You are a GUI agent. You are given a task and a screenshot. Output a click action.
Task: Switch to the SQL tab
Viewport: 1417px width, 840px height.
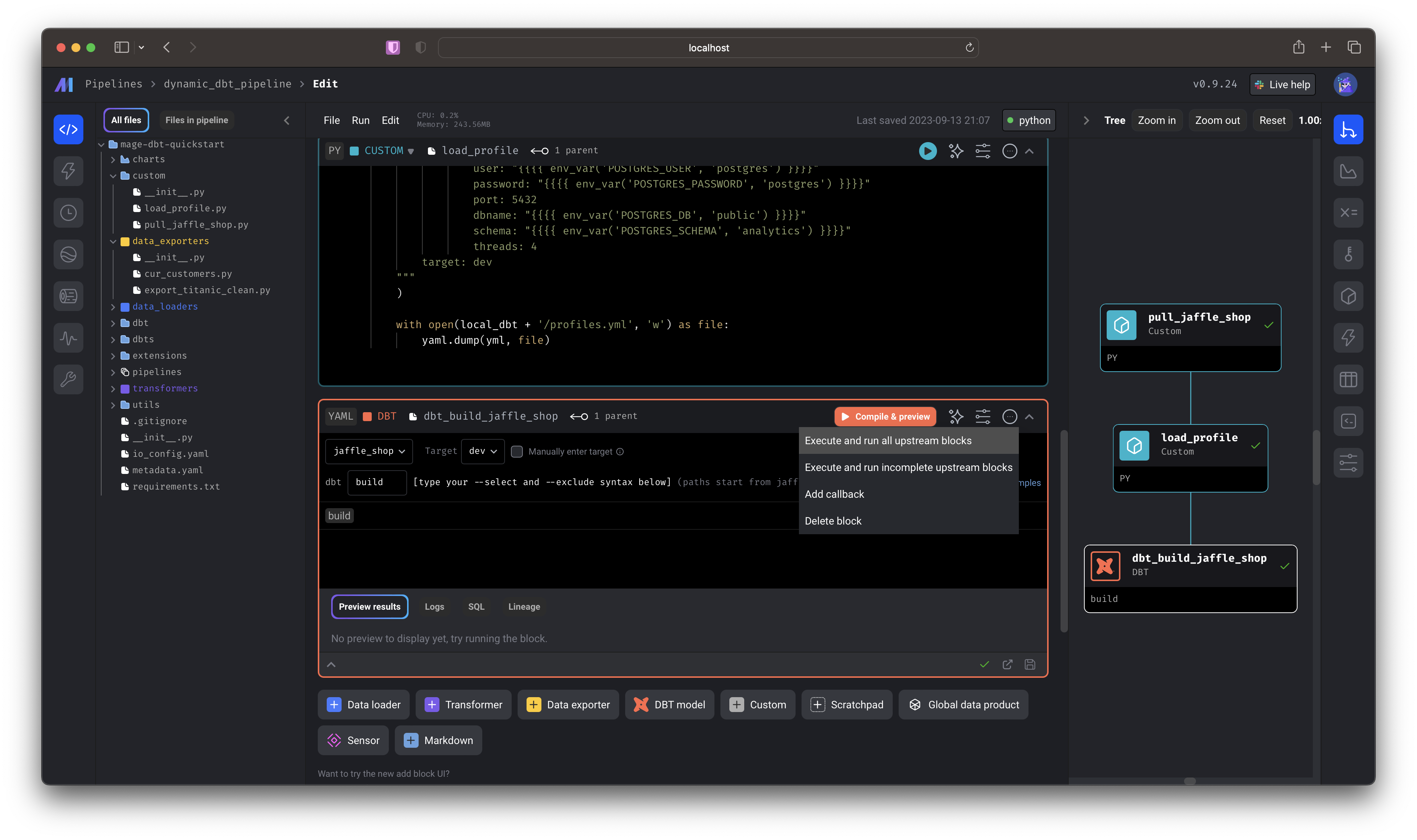click(x=476, y=607)
